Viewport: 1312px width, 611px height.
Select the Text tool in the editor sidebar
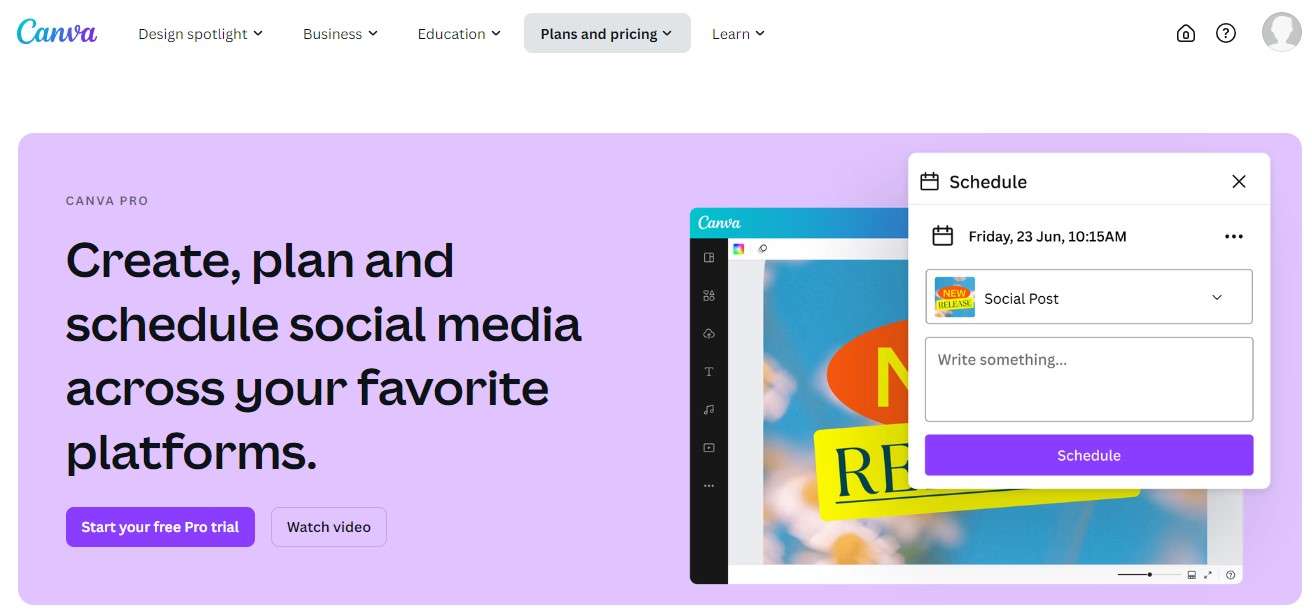(x=708, y=371)
